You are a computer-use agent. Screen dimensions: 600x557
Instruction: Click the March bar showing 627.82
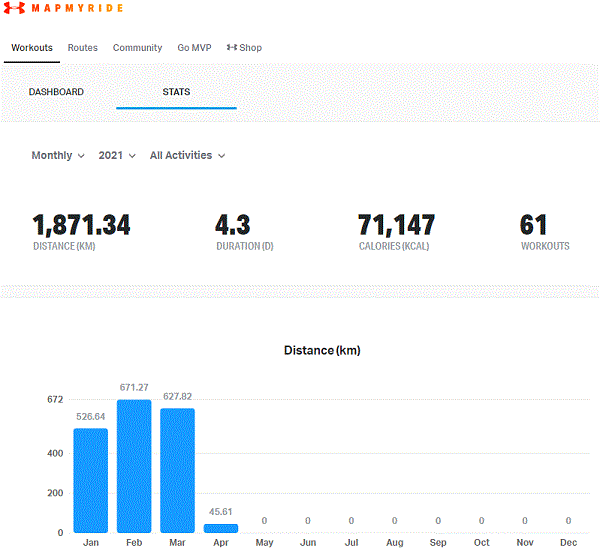(x=177, y=471)
